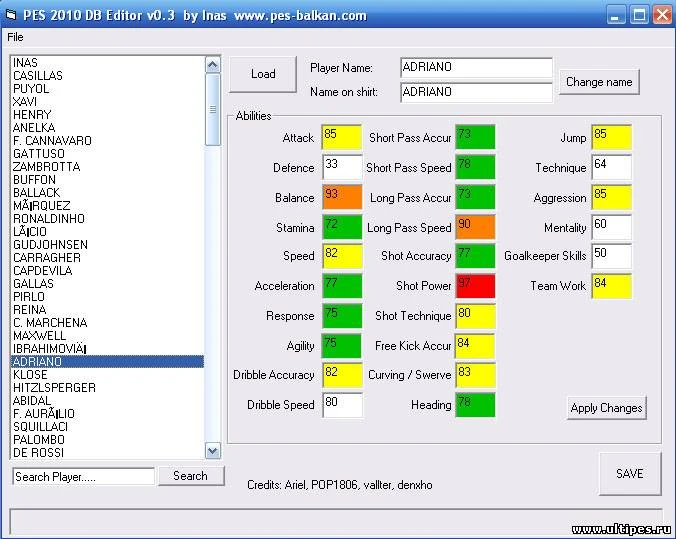Click the Goalkeeper Skills value field

(612, 256)
